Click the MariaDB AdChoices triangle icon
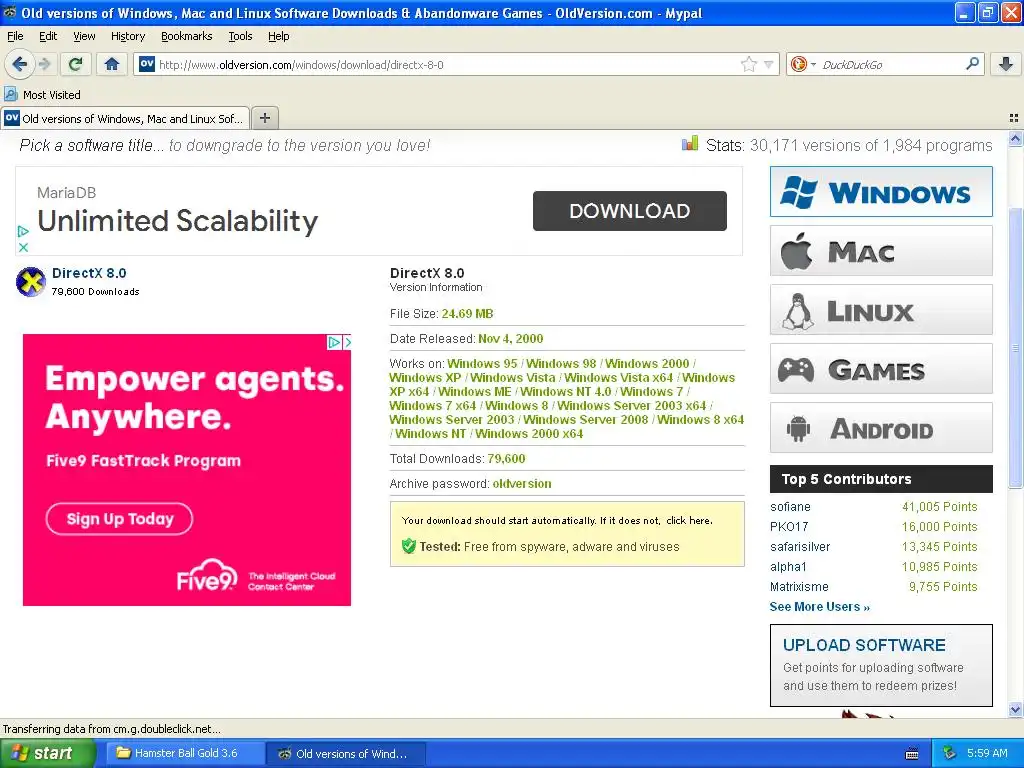The width and height of the screenshot is (1024, 768). coord(23,231)
